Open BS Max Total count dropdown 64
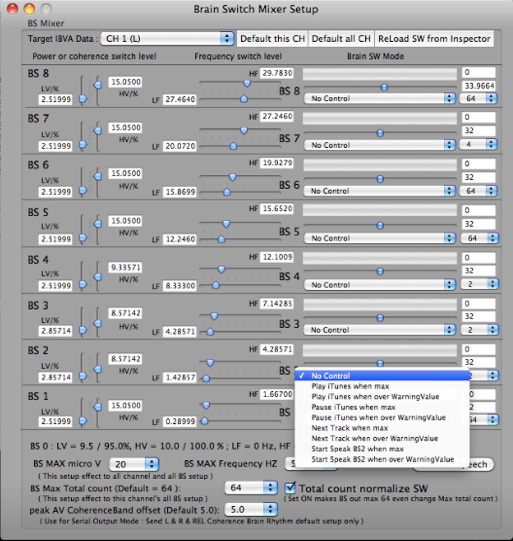 pyautogui.click(x=251, y=488)
